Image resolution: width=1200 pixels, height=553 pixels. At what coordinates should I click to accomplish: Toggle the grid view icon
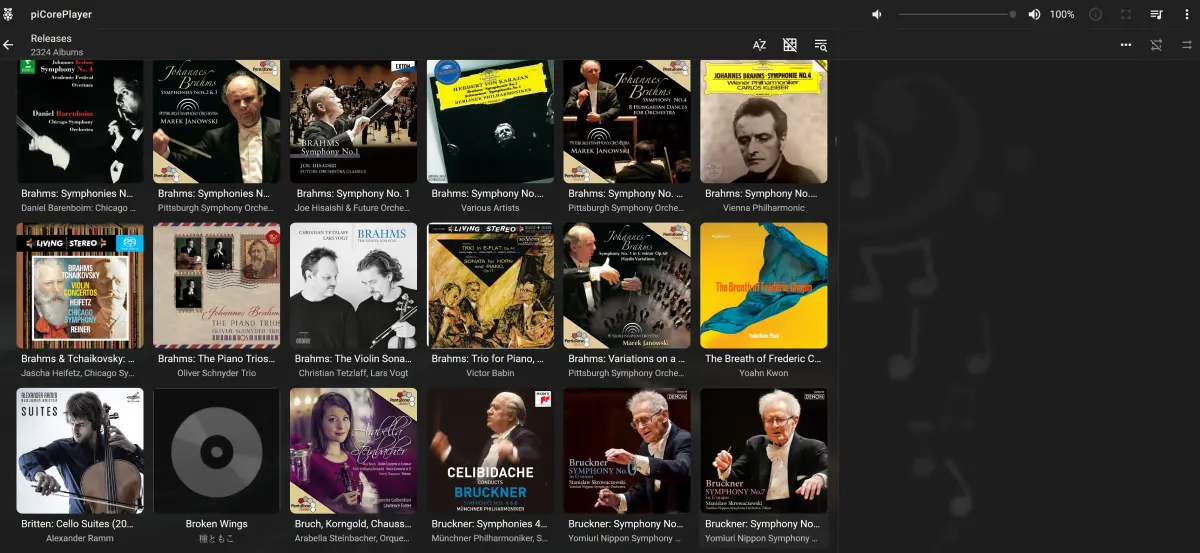(x=790, y=45)
